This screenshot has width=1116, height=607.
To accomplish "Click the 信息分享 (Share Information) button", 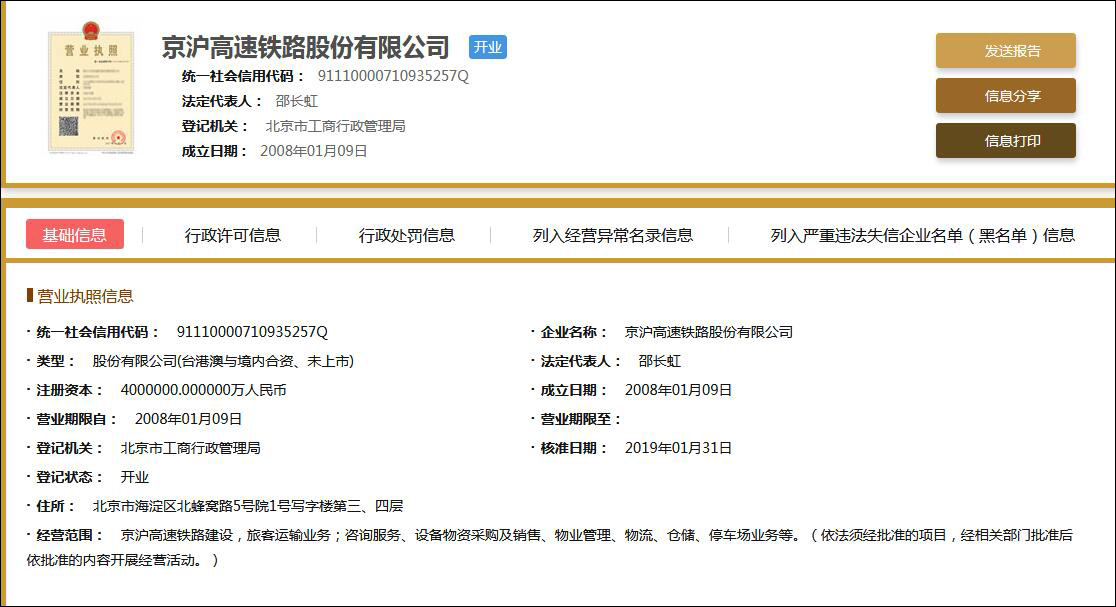I will point(1005,95).
